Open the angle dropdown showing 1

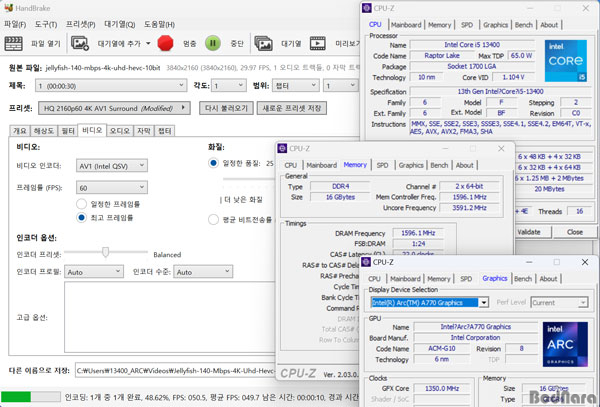coord(228,85)
